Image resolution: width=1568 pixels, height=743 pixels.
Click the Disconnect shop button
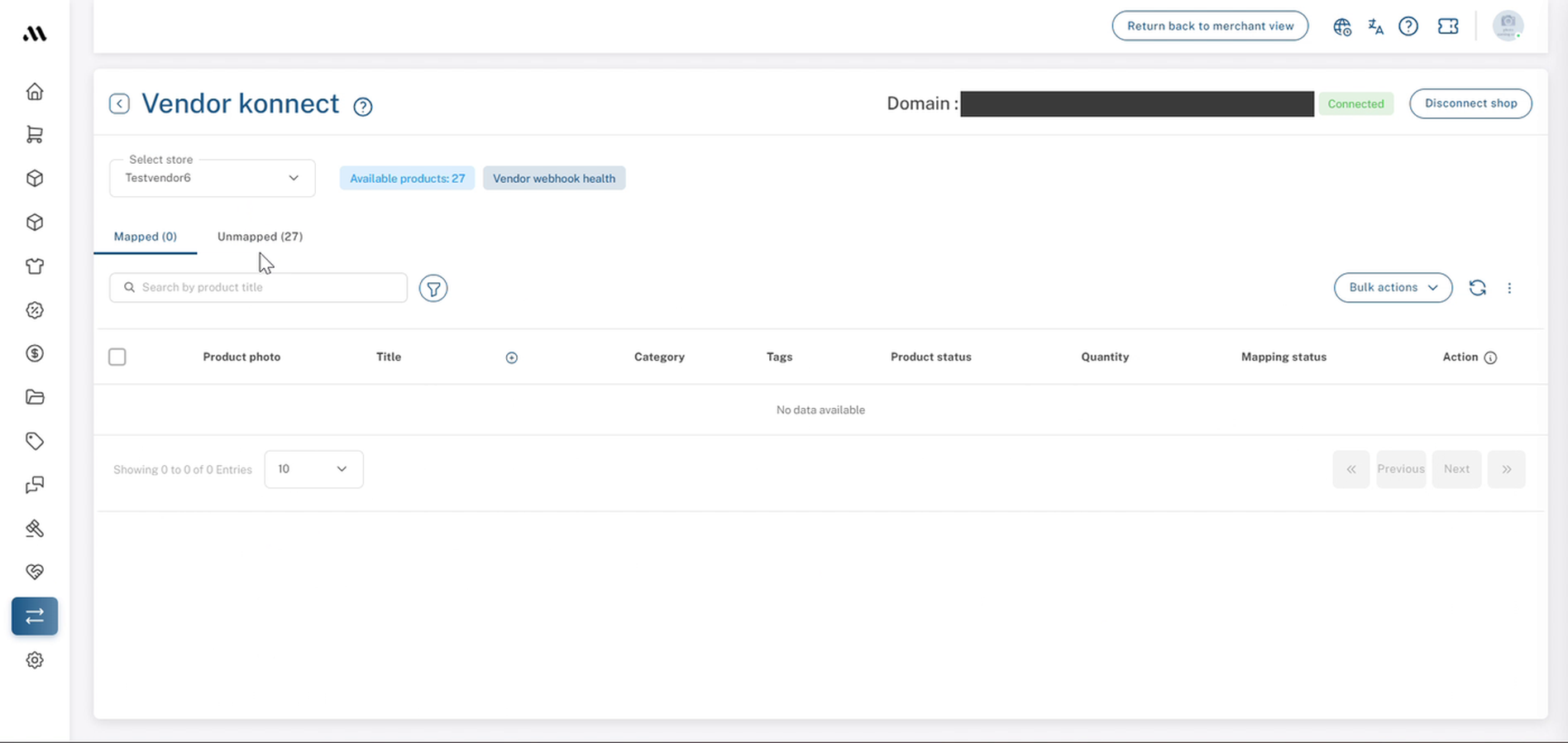coord(1470,103)
